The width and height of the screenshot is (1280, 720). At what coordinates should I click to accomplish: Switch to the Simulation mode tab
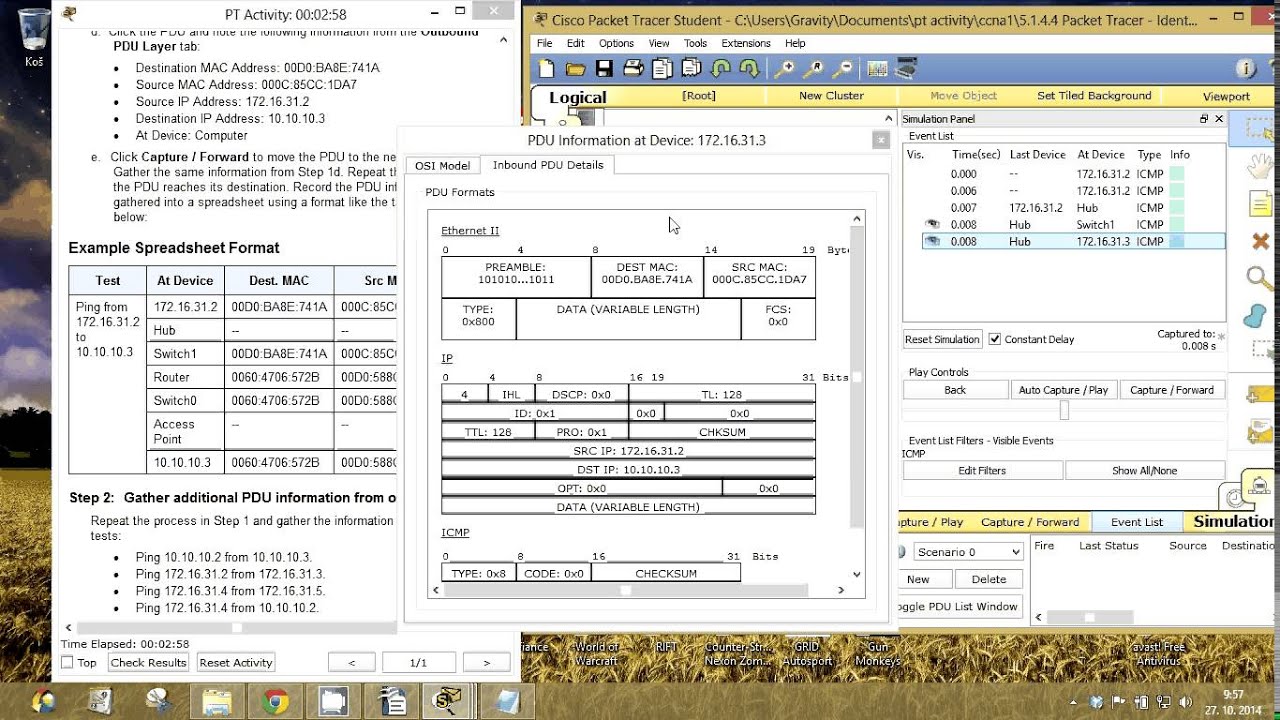tap(1231, 521)
